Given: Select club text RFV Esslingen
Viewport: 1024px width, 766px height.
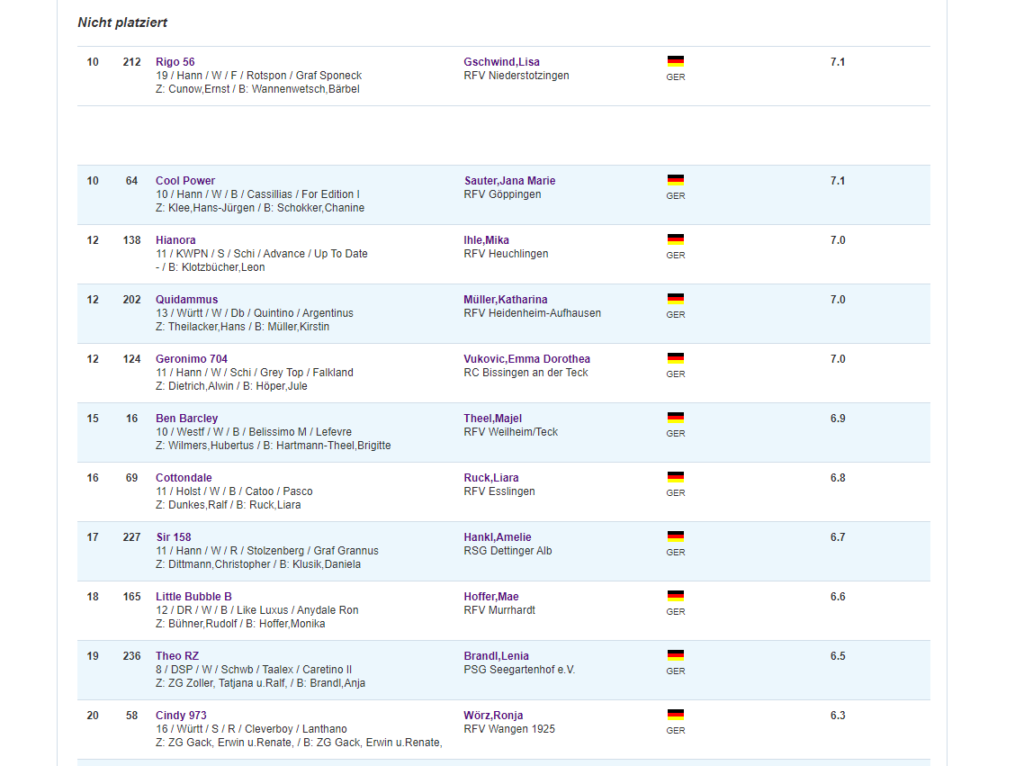Looking at the screenshot, I should [500, 492].
